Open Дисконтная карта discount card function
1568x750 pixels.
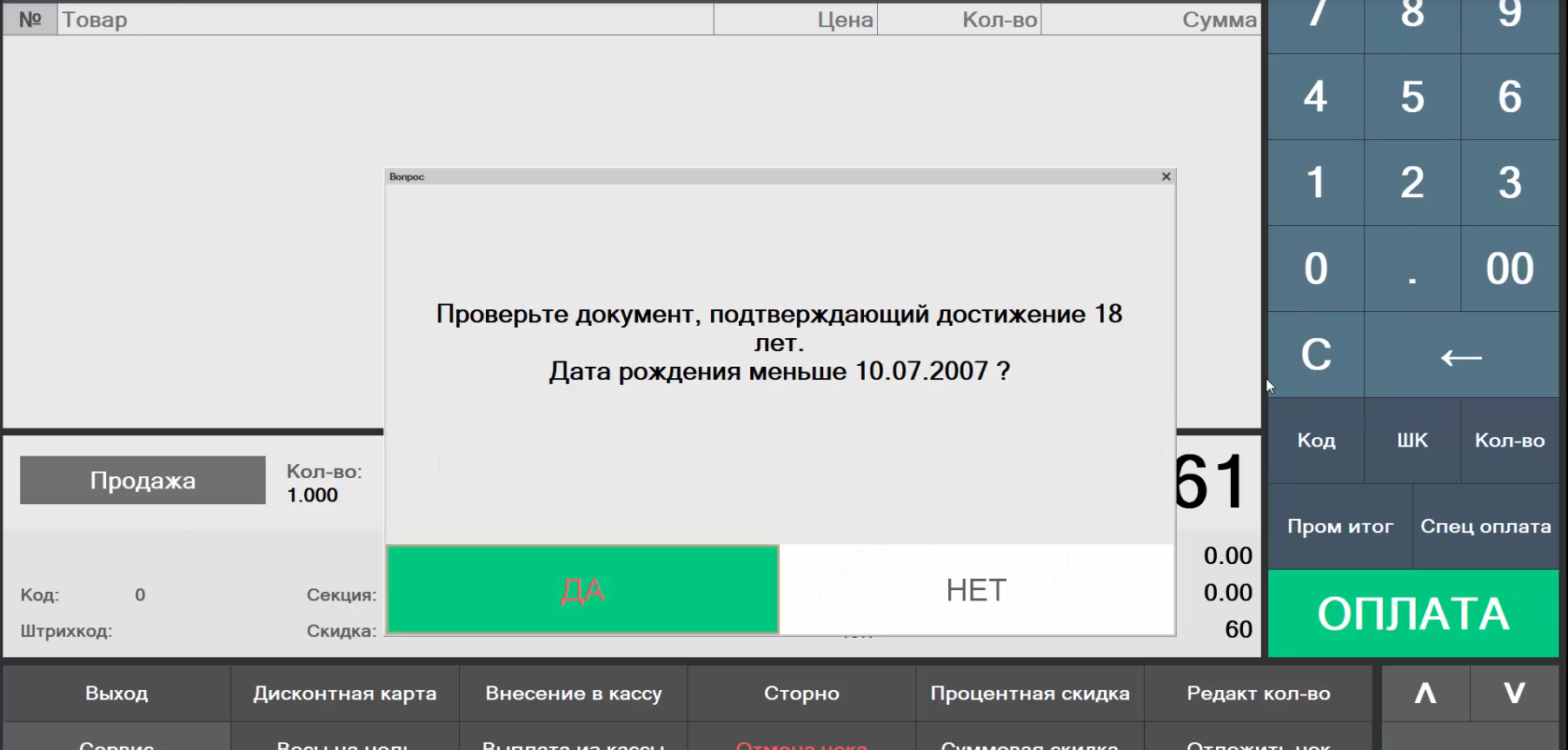345,694
